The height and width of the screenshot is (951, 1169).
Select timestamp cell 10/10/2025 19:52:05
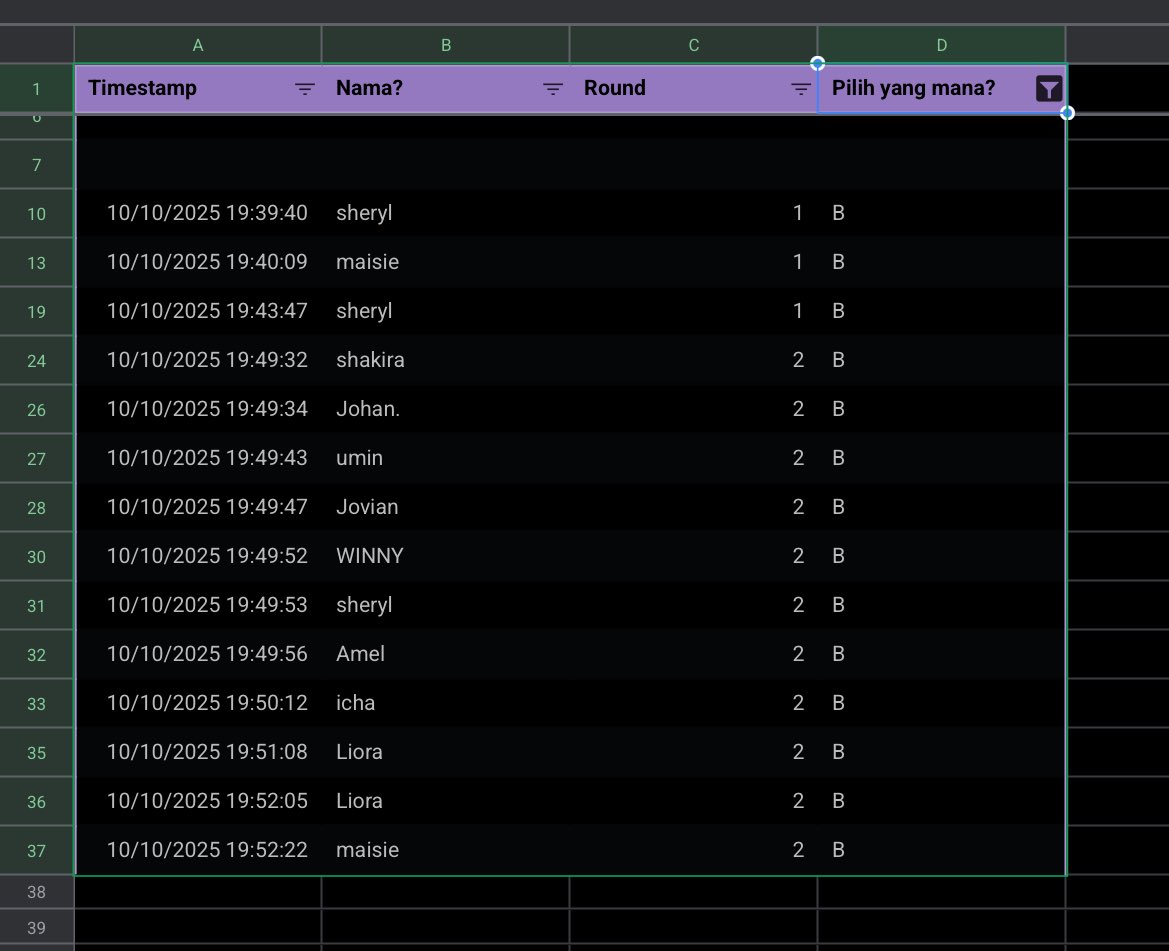pos(198,801)
